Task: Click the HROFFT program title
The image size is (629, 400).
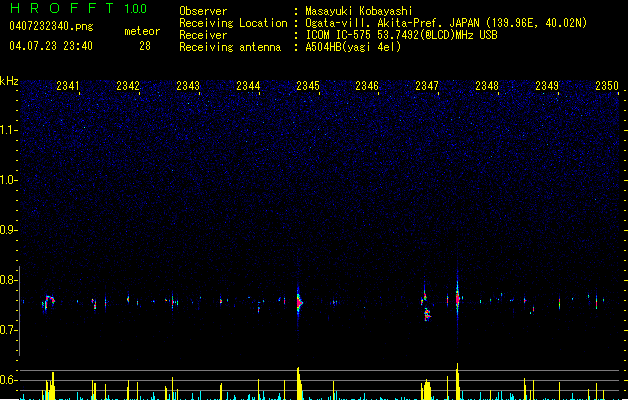Action: point(62,8)
